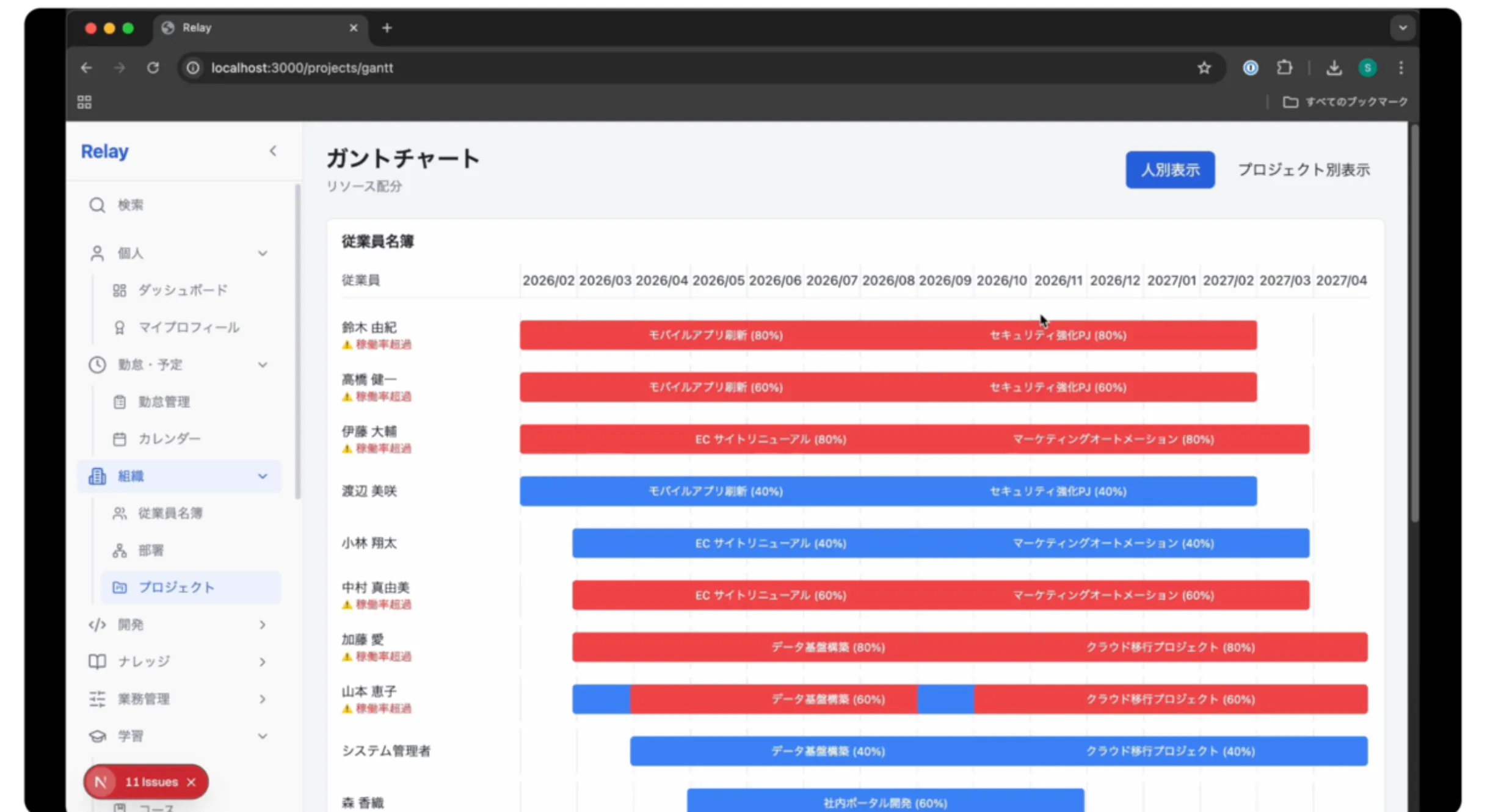Click システム管理者's データ基盤構築 (40%) bar
The height and width of the screenshot is (812, 1490).
tap(828, 751)
